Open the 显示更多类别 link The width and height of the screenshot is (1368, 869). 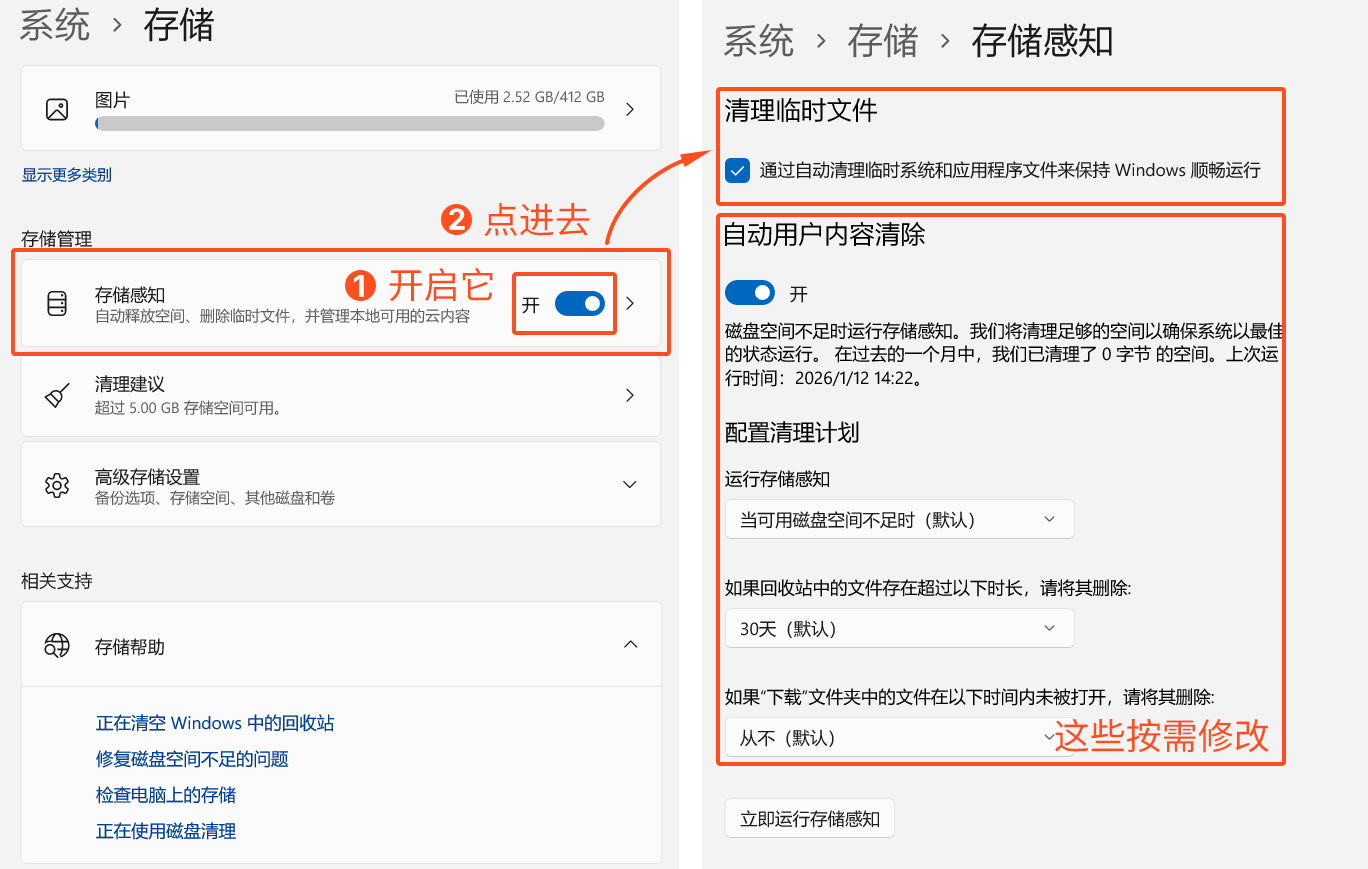point(66,174)
